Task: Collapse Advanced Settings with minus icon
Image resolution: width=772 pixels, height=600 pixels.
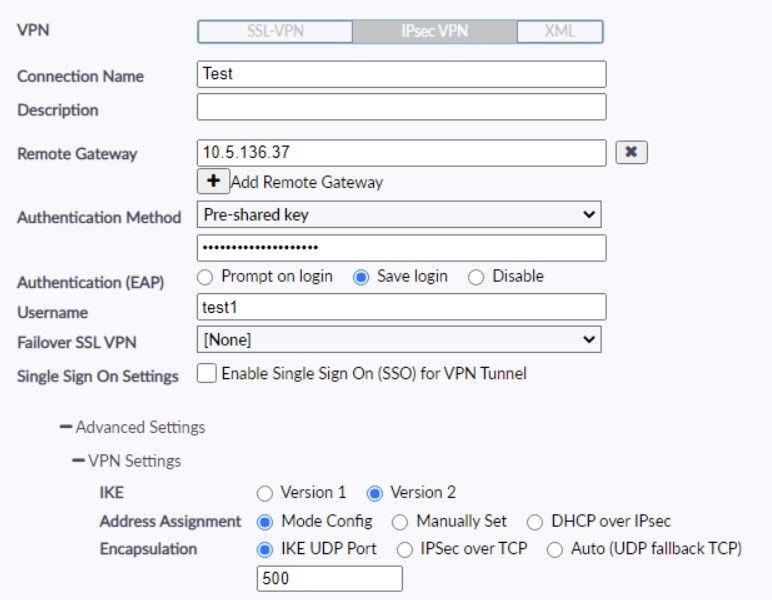Action: tap(66, 427)
